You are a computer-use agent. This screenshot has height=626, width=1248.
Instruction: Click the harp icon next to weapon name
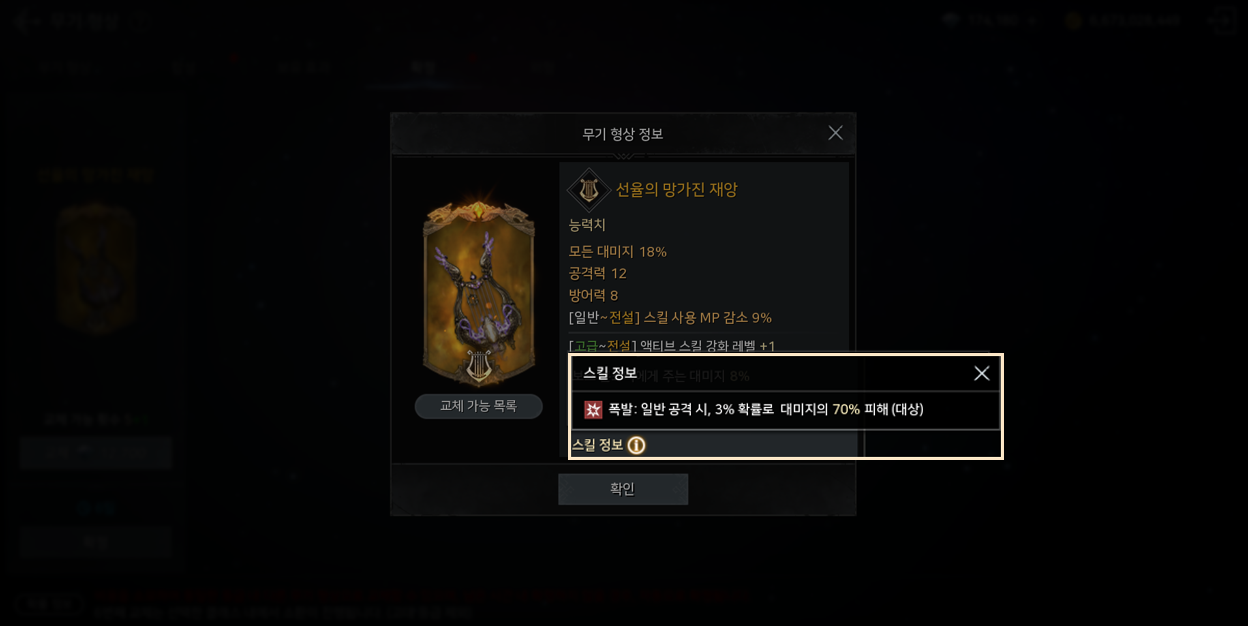tap(589, 189)
